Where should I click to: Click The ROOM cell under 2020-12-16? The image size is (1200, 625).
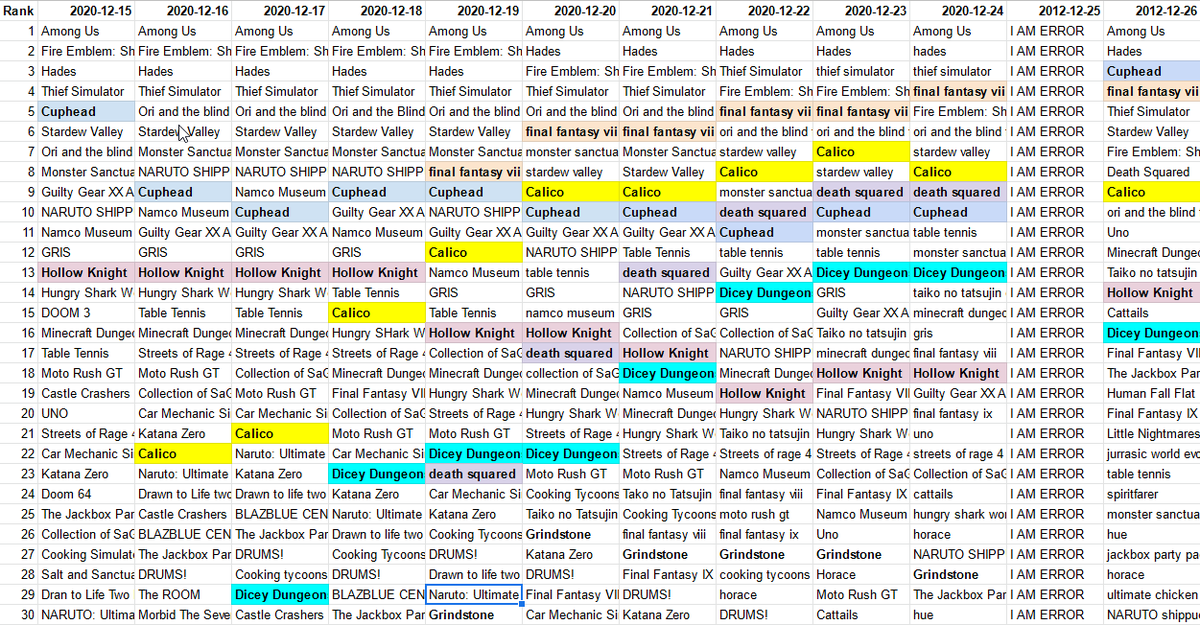[x=184, y=594]
